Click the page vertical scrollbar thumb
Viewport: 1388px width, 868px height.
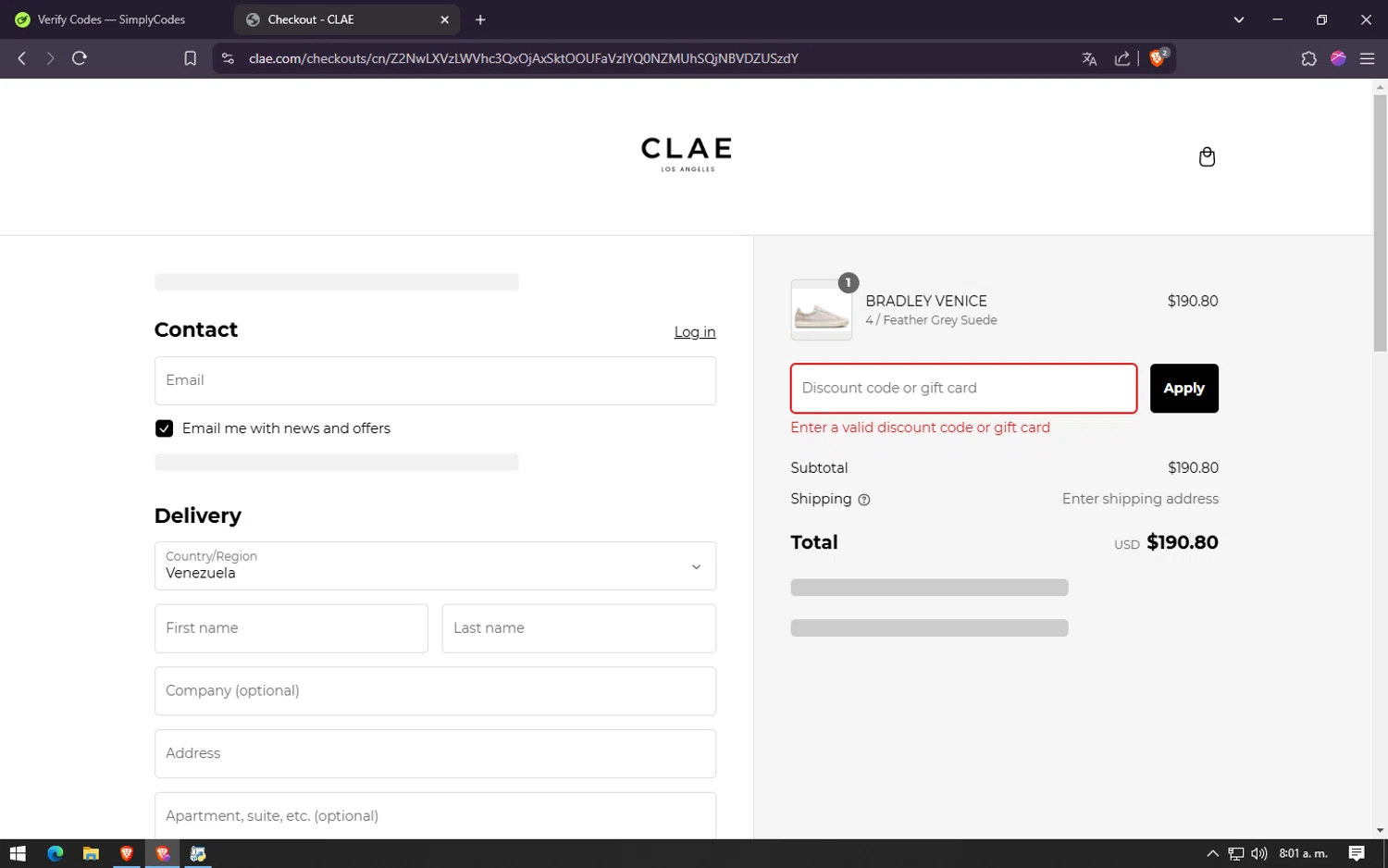coord(1380,222)
